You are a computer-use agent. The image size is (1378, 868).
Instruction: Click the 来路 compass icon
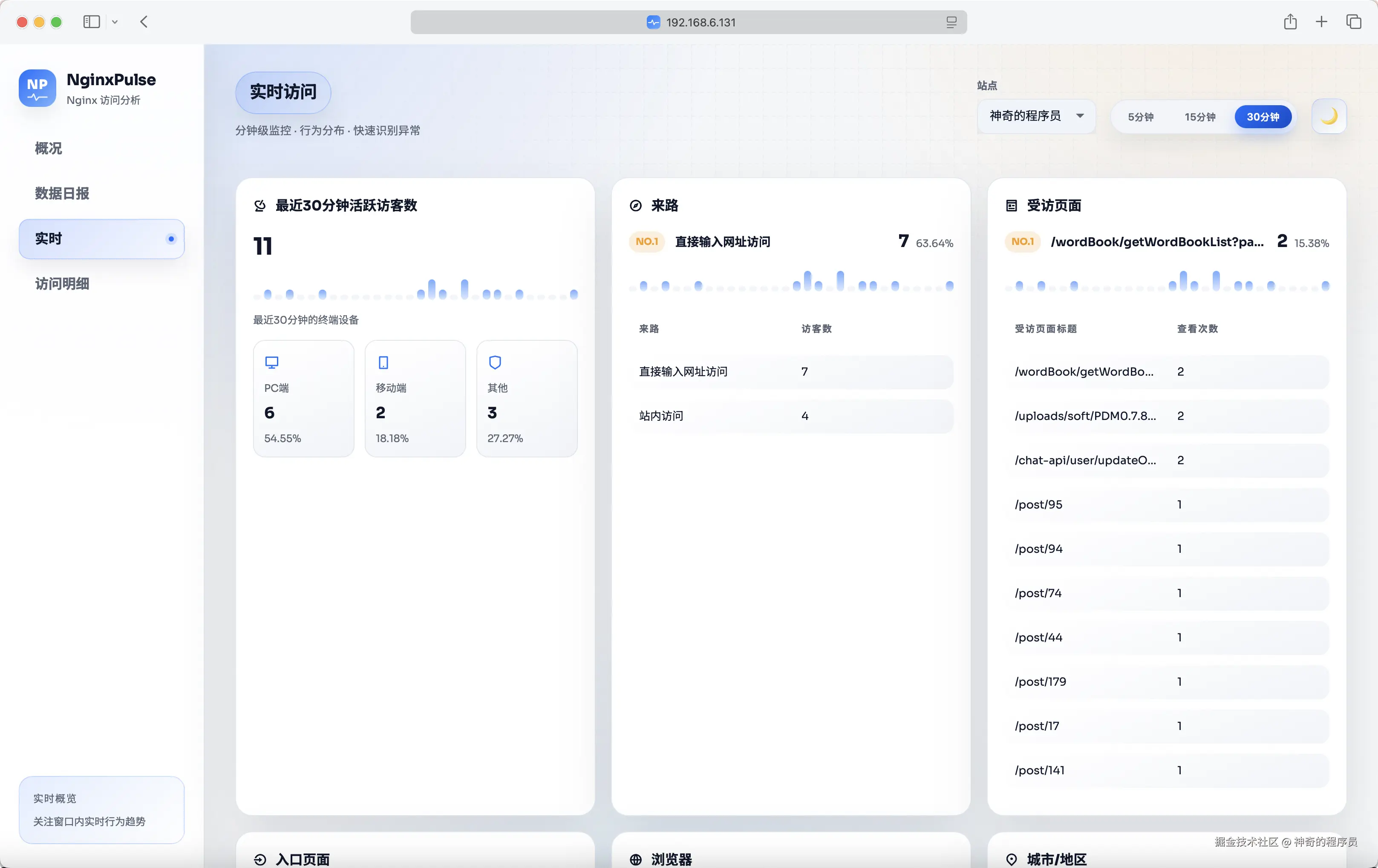click(635, 205)
